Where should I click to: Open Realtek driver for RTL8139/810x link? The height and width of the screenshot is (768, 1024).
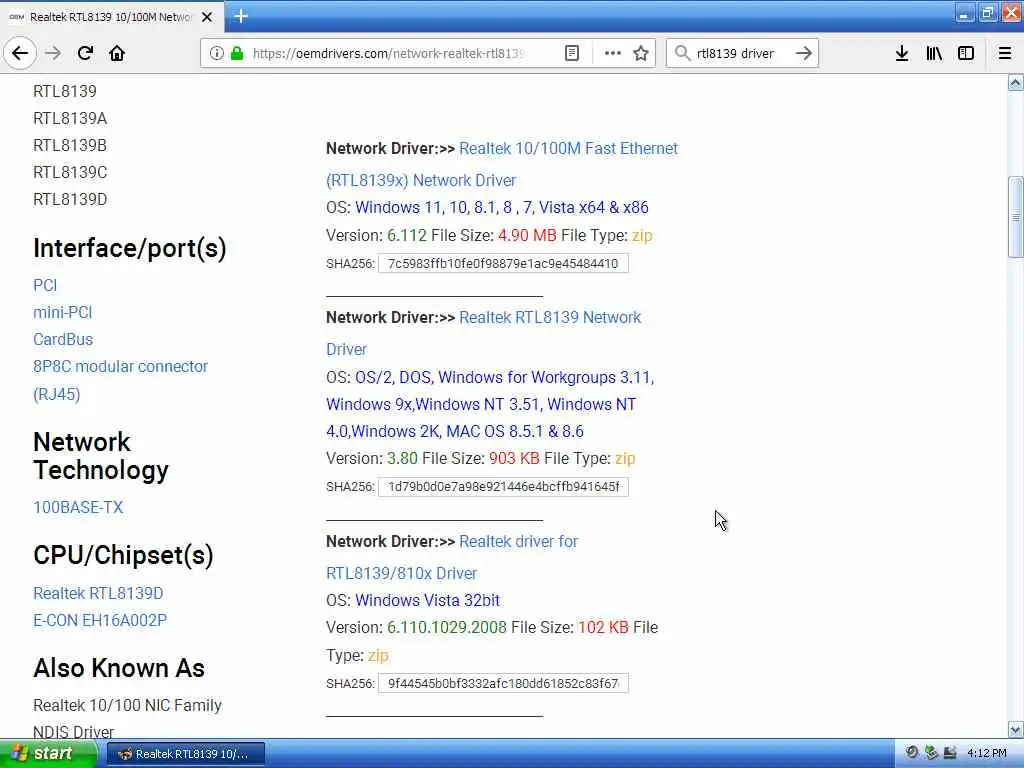pyautogui.click(x=452, y=557)
